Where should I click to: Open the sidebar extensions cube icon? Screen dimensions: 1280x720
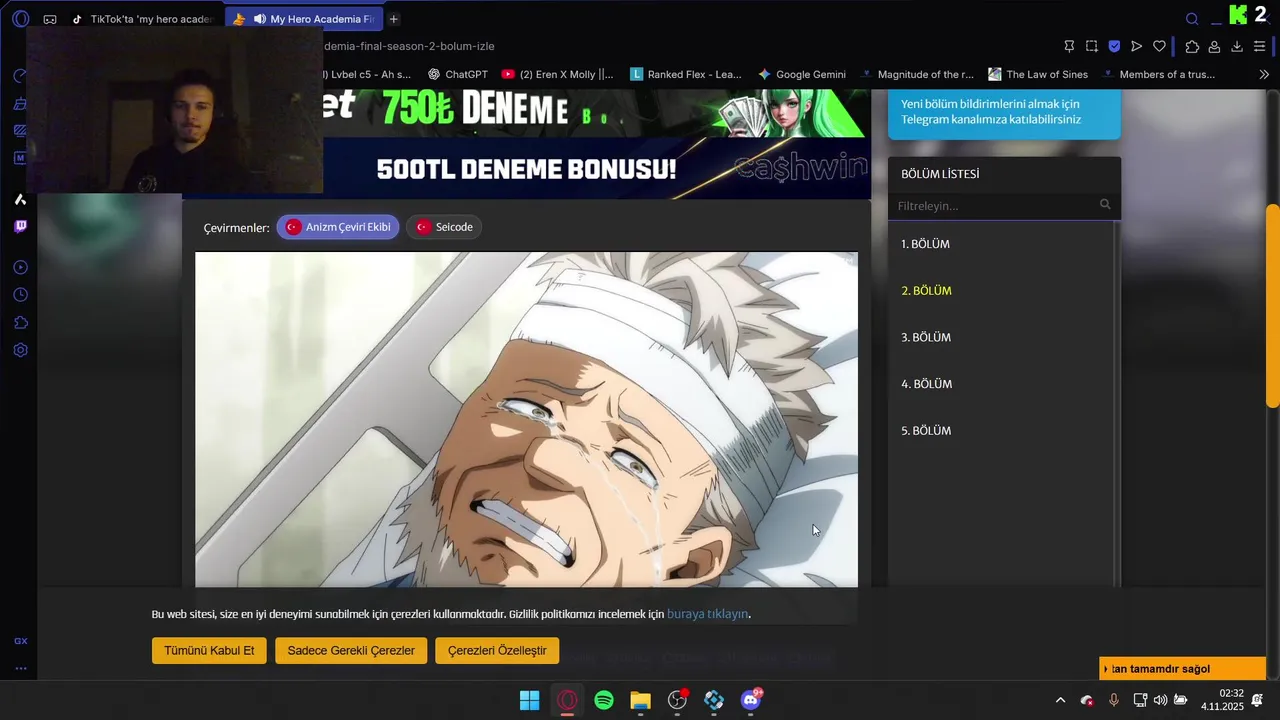click(x=20, y=323)
